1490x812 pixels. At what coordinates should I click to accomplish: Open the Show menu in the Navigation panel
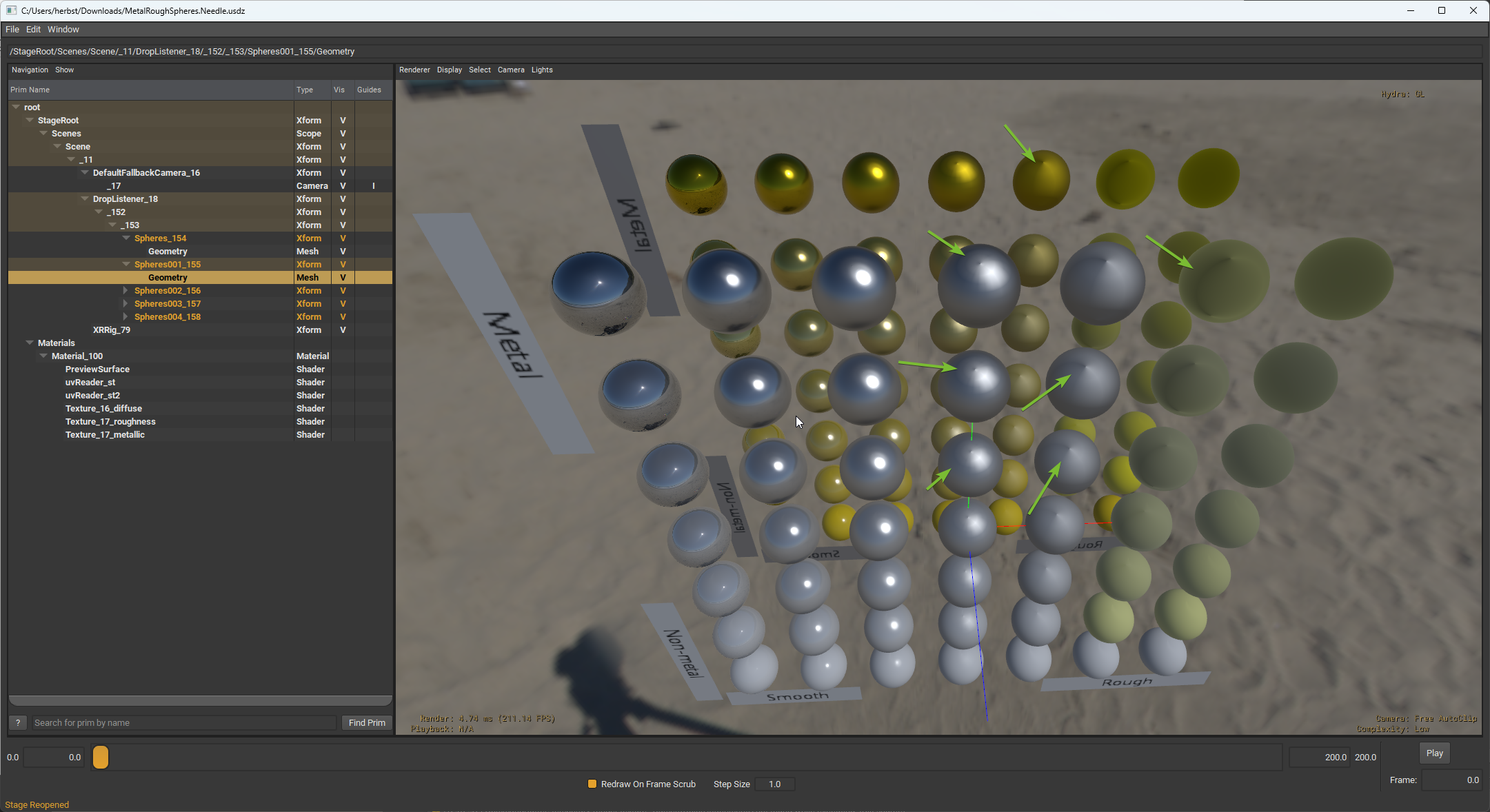pyautogui.click(x=64, y=70)
